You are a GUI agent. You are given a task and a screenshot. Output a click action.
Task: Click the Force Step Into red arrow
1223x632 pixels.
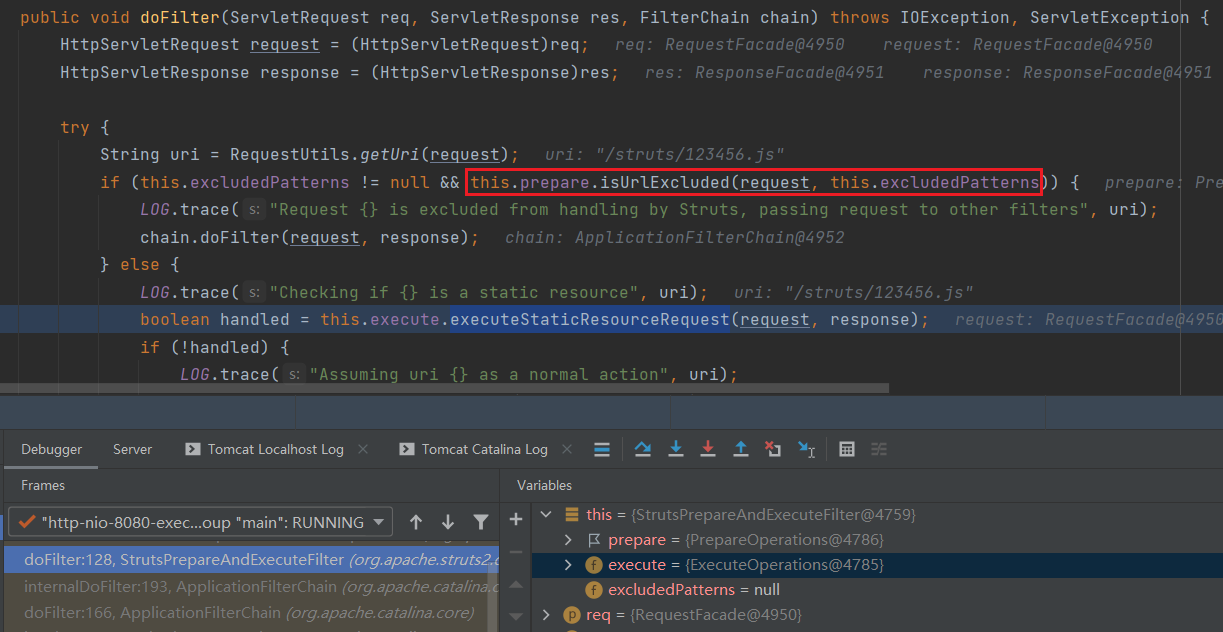tap(708, 449)
